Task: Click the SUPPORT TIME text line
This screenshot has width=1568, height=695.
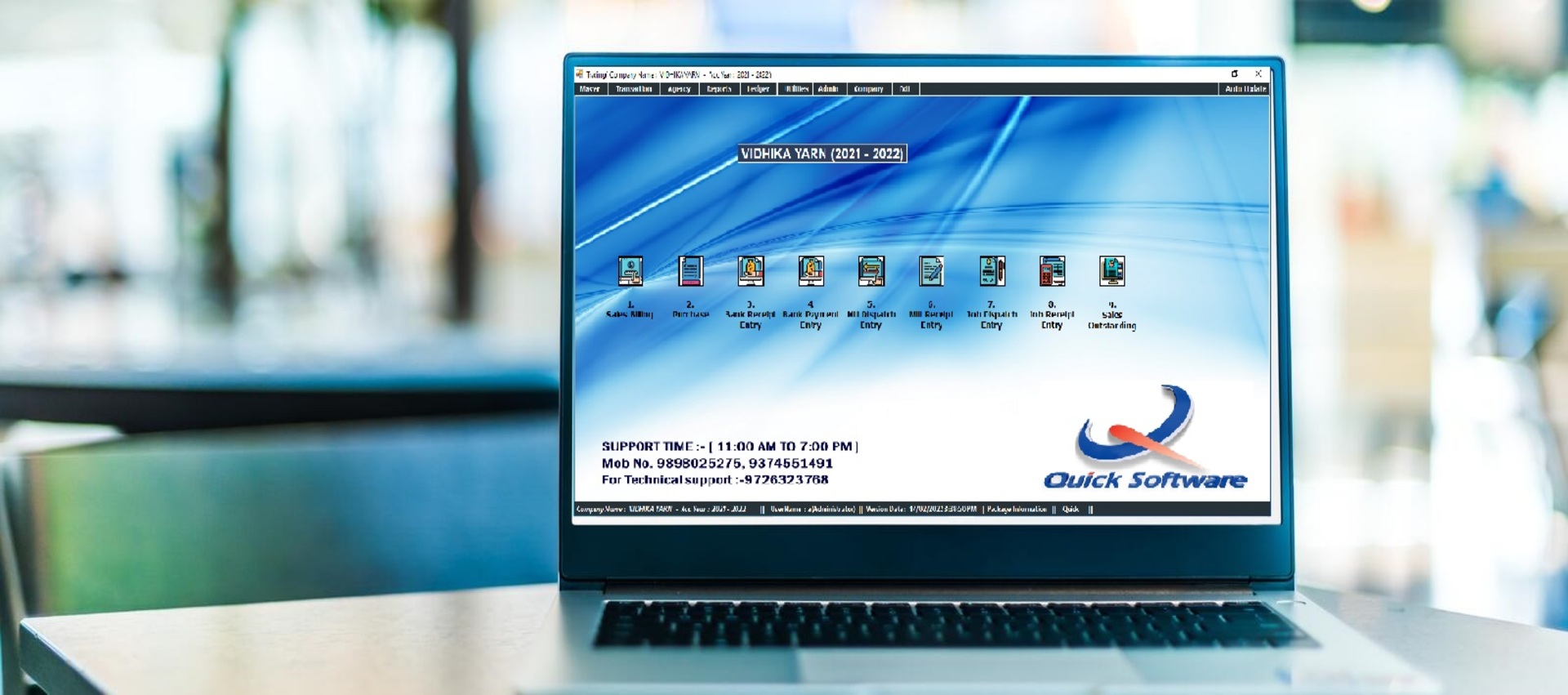Action: pyautogui.click(x=730, y=447)
